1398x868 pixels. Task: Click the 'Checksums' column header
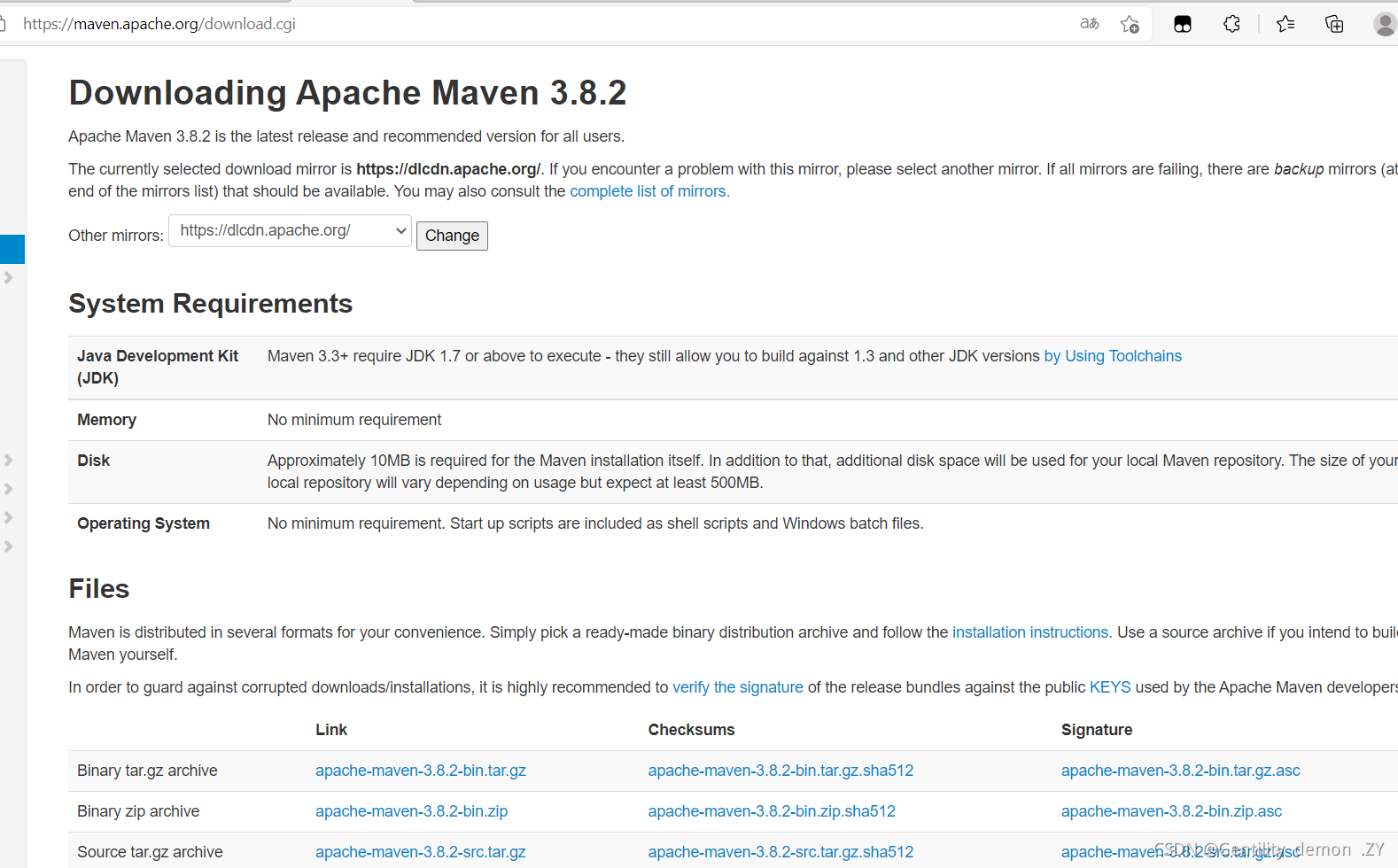coord(691,730)
